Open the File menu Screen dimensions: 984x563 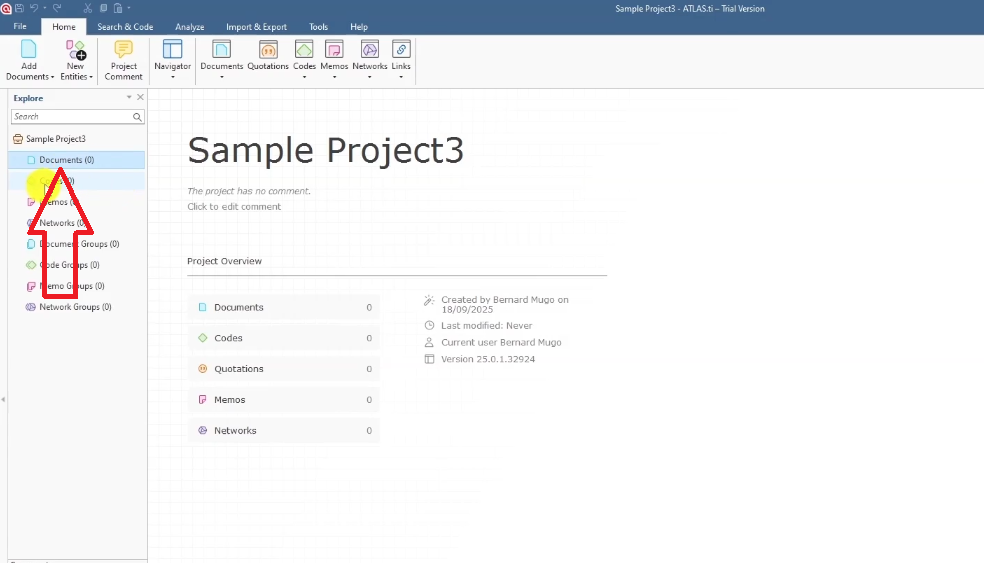(x=20, y=27)
